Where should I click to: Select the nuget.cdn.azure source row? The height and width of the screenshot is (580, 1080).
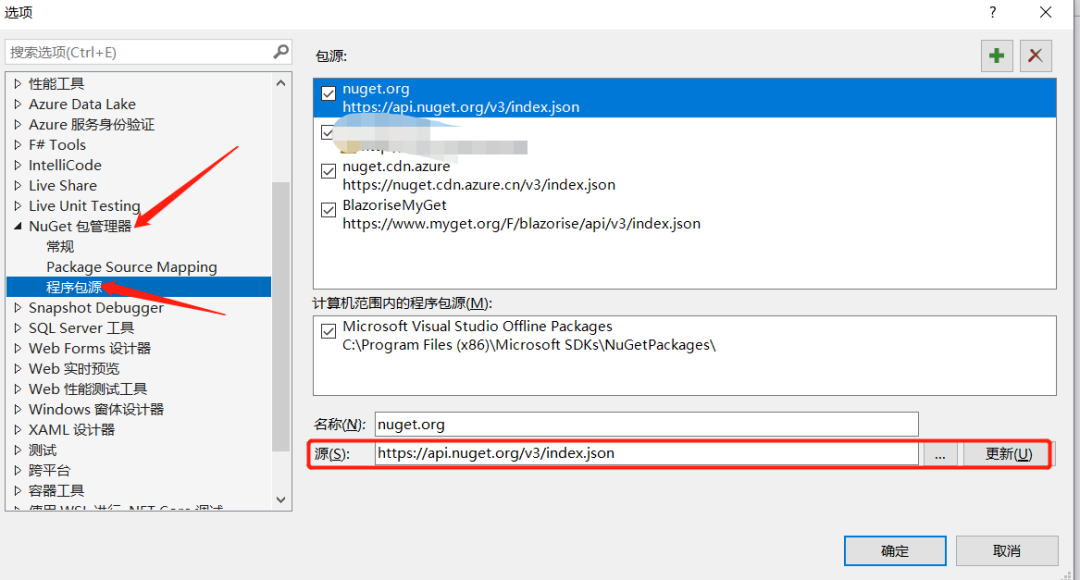click(685, 176)
